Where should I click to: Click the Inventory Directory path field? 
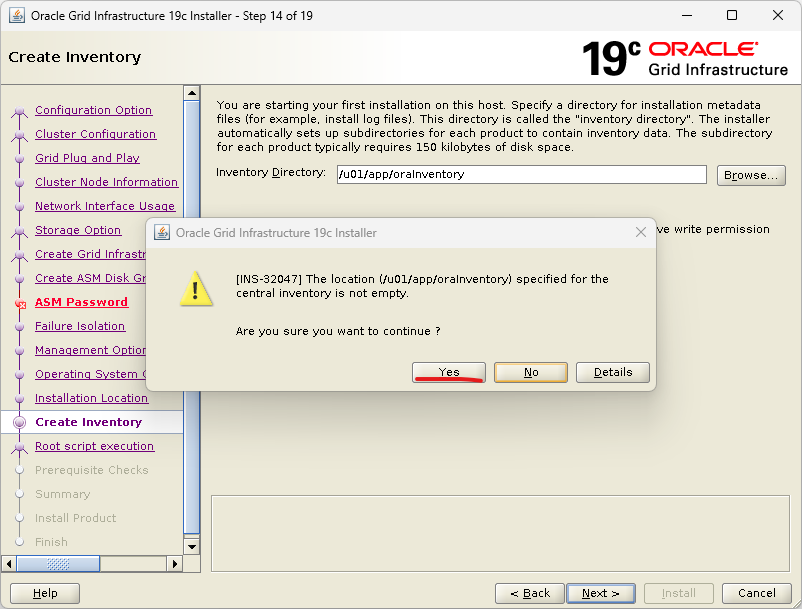522,174
